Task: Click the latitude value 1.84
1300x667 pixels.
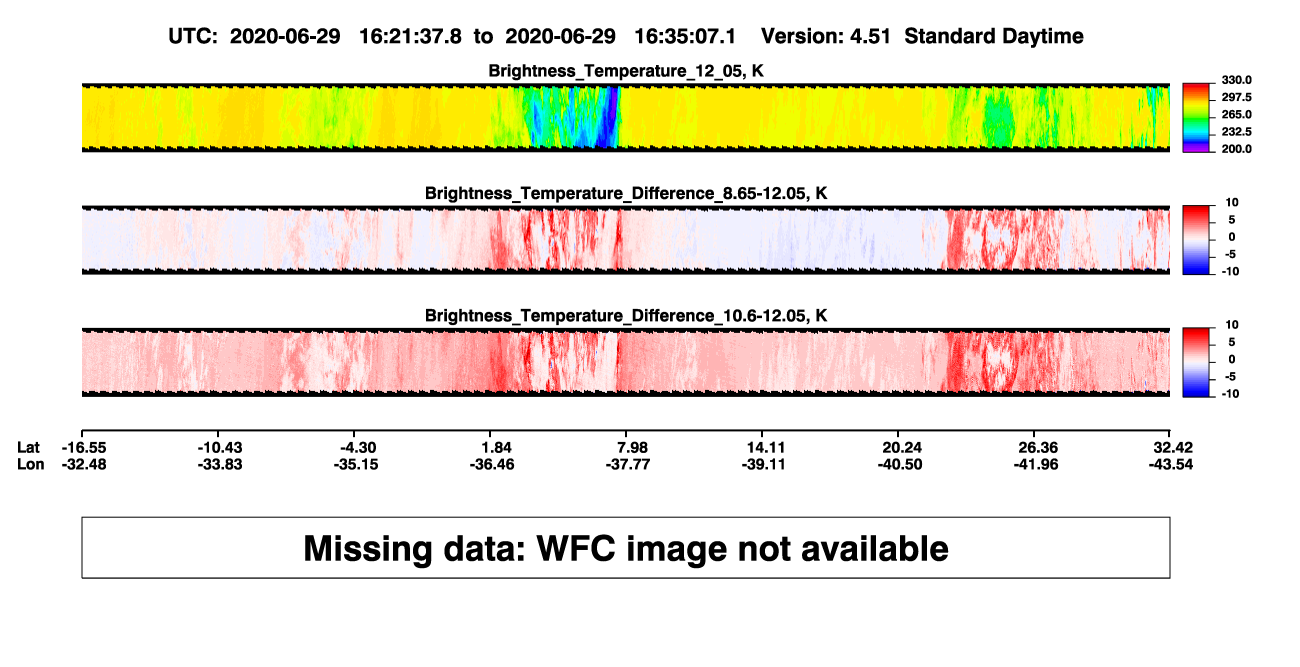Action: point(497,447)
